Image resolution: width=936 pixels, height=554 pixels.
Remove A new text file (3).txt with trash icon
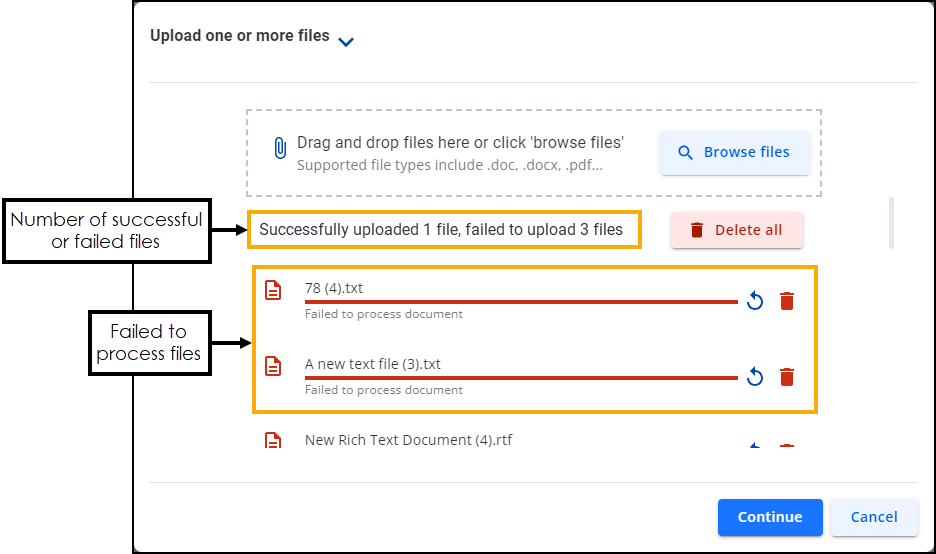tap(787, 377)
